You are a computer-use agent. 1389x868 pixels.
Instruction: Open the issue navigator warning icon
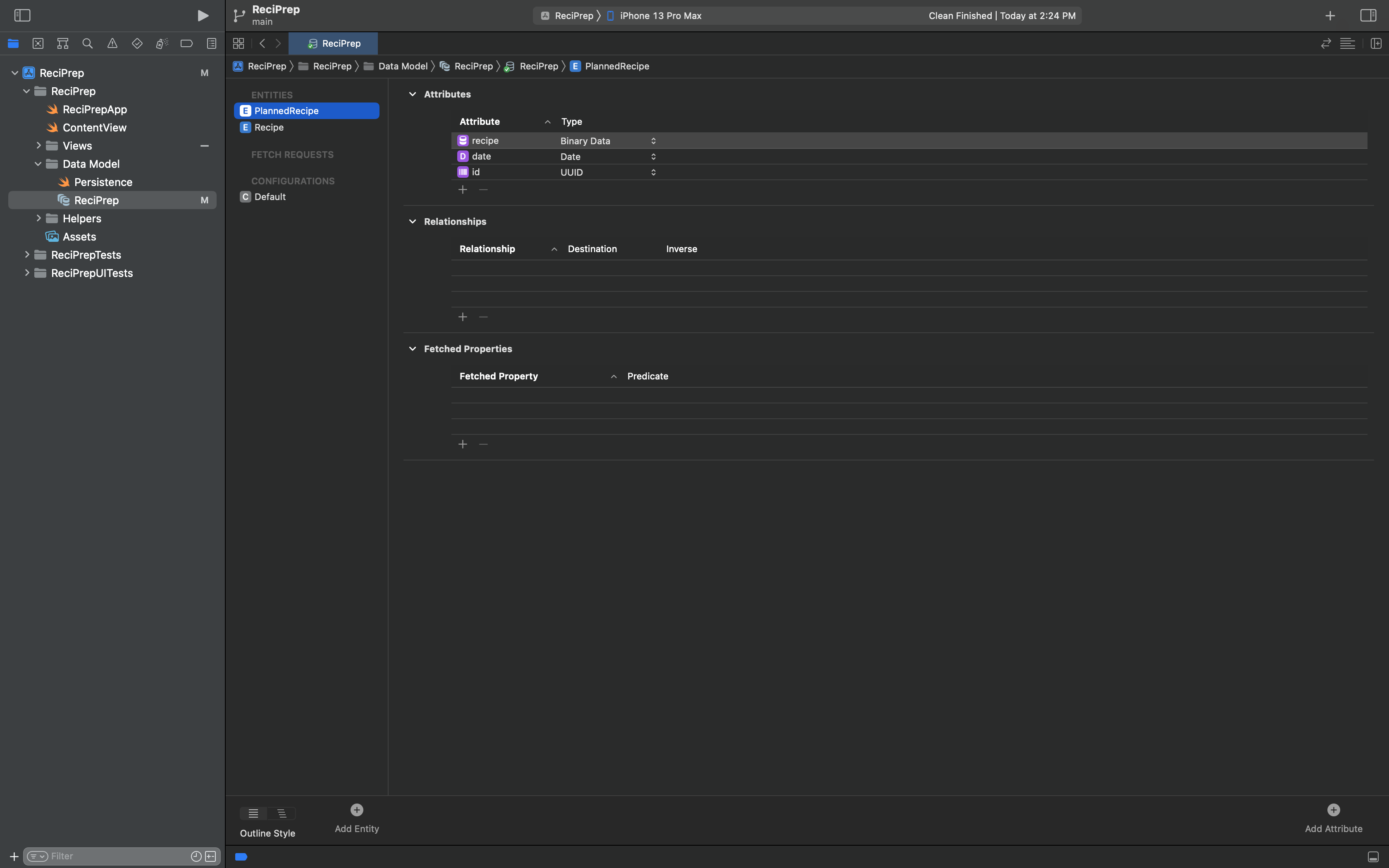tap(112, 44)
